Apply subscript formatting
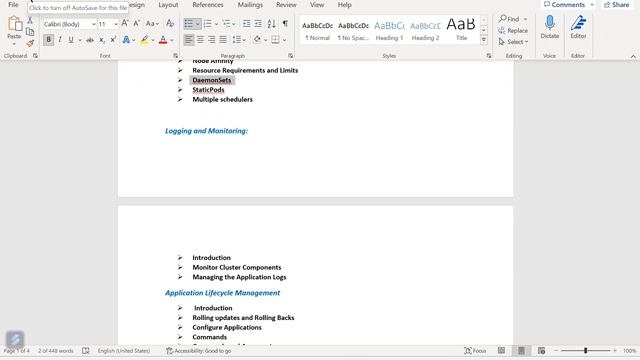 tap(102, 40)
